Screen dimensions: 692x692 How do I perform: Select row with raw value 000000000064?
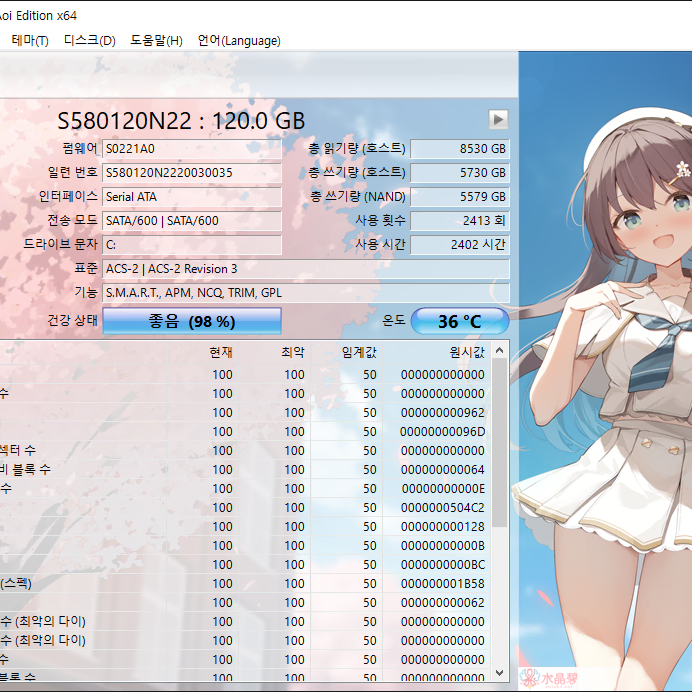point(245,470)
